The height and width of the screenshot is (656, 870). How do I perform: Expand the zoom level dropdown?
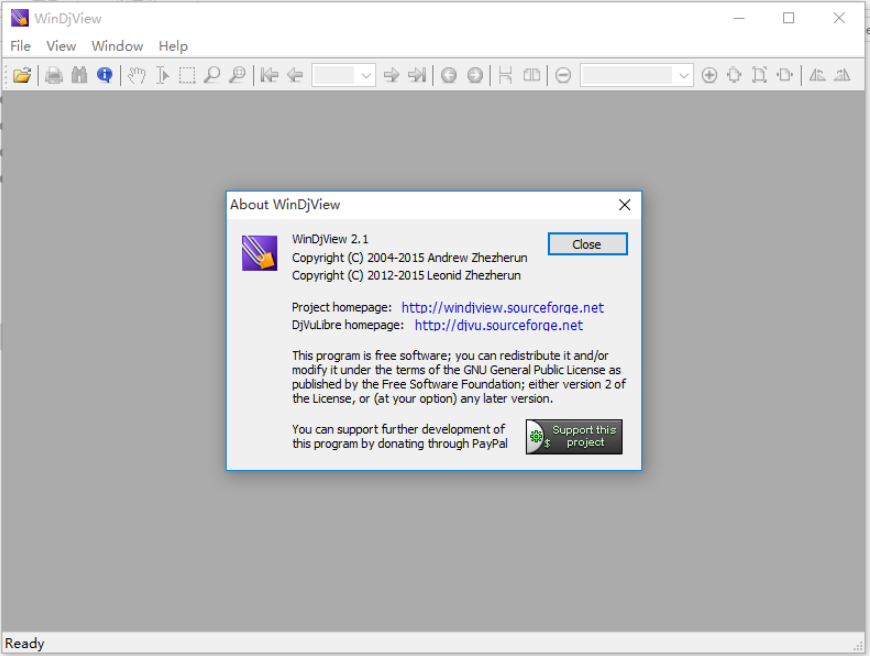684,75
